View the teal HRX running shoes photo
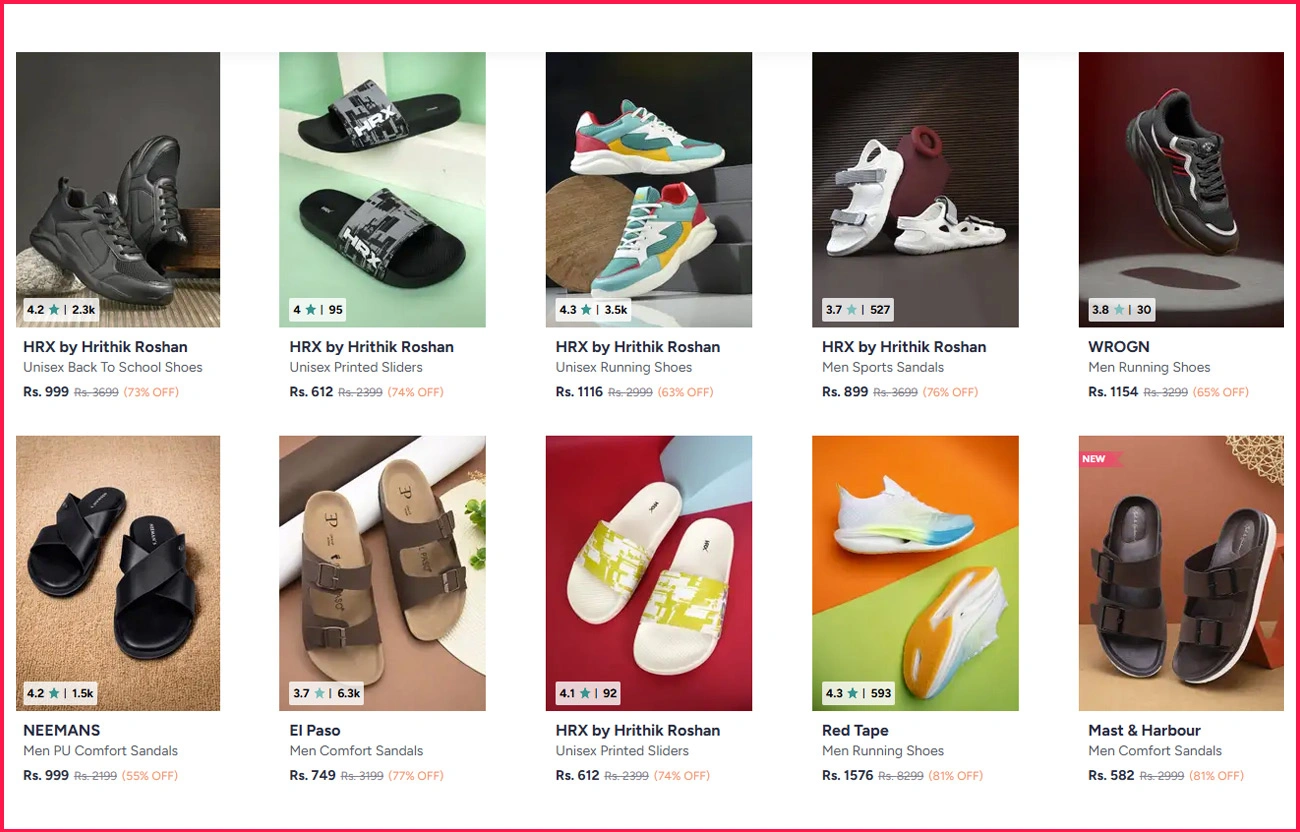 point(649,189)
